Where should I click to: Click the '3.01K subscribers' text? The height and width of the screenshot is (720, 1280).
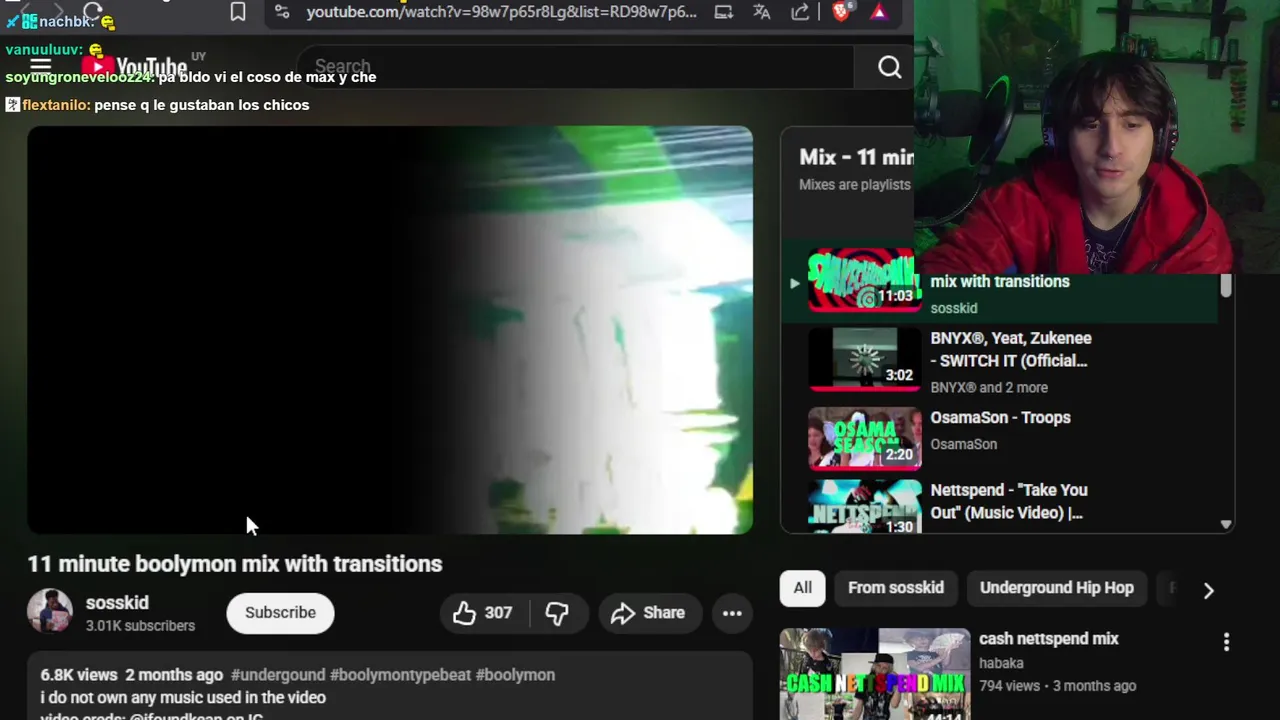click(140, 626)
